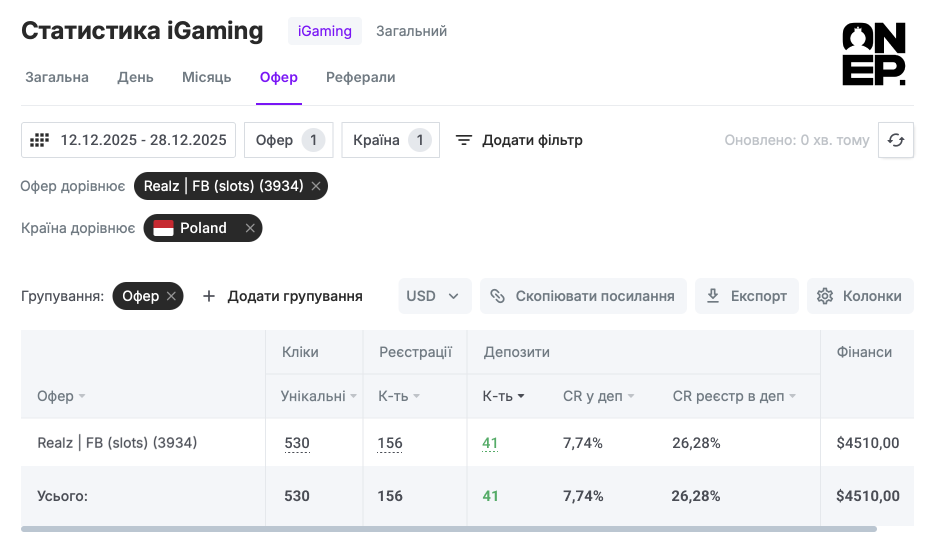Sort by deposits К-ть column
The width and height of the screenshot is (938, 555).
pos(504,396)
